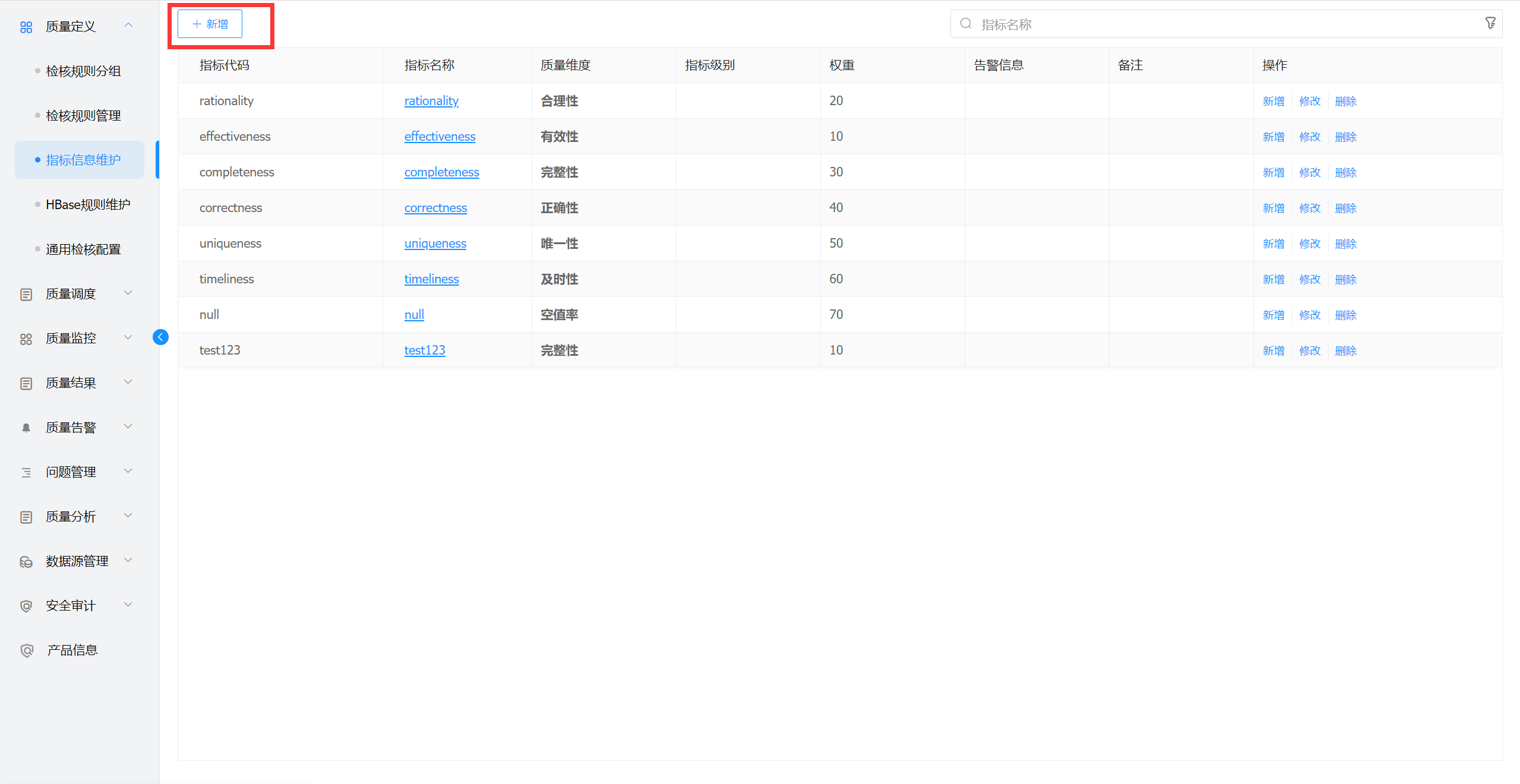Viewport: 1520px width, 784px height.
Task: Click the 安全审计 shield icon
Action: tap(26, 606)
